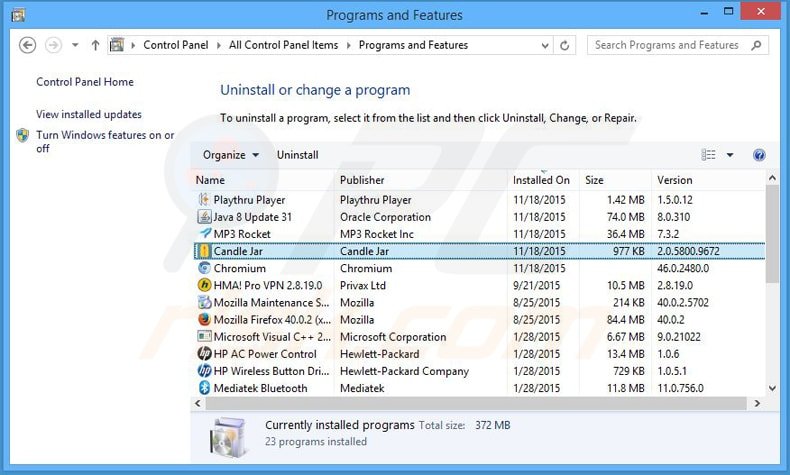Click the installed programs disc icon
Screen dimensions: 790x475
click(x=229, y=437)
